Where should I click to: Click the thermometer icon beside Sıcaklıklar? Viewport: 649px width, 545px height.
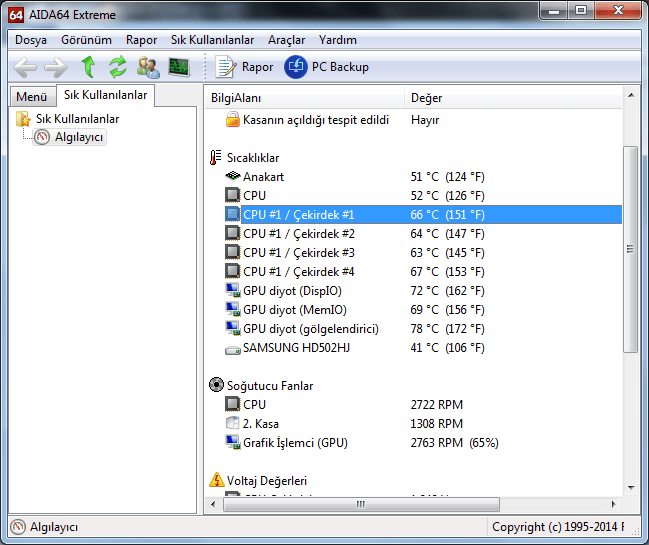pyautogui.click(x=215, y=158)
